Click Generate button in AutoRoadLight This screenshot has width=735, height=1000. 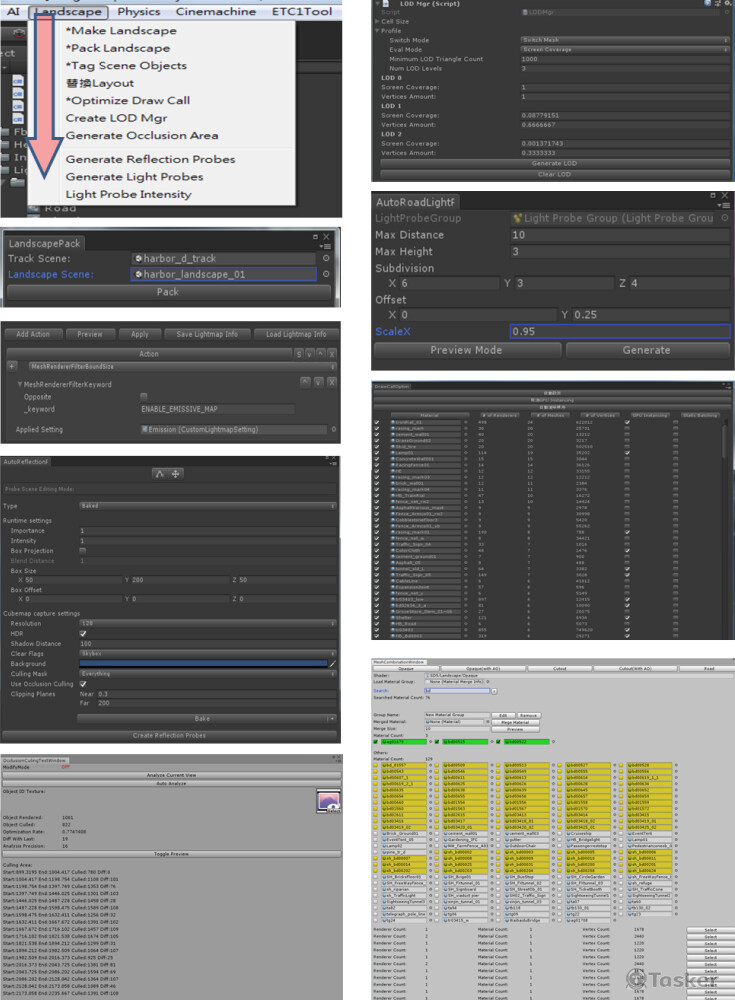pyautogui.click(x=647, y=350)
